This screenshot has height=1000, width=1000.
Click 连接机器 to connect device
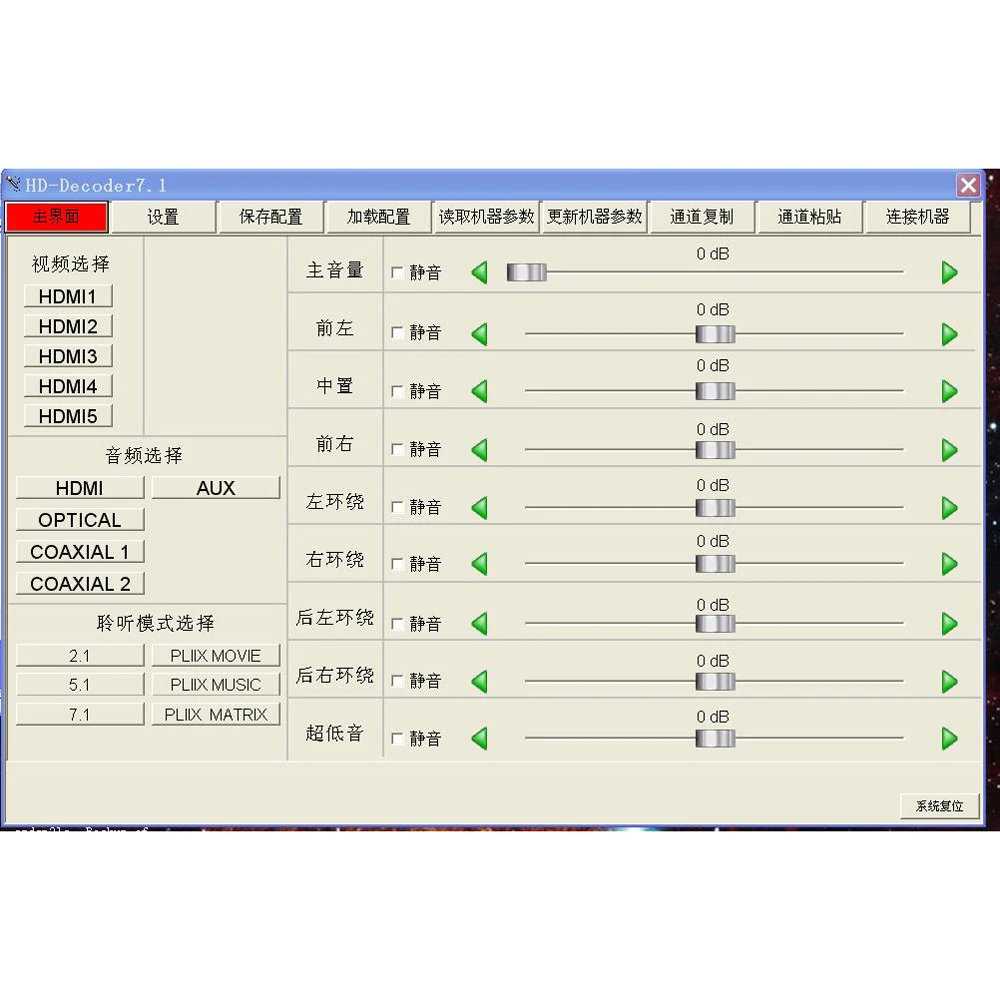click(x=918, y=217)
